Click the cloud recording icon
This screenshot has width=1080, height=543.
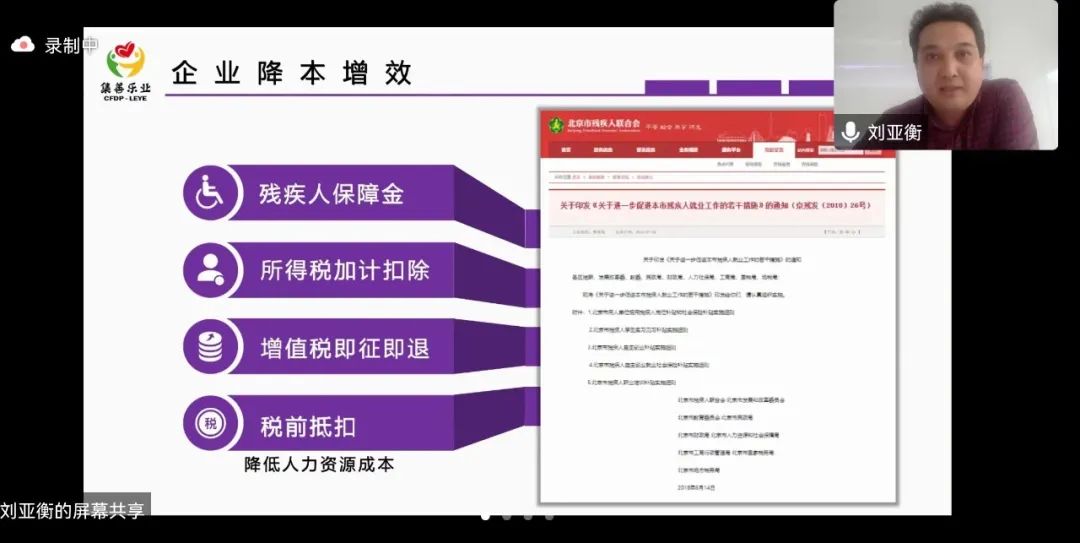[x=23, y=44]
